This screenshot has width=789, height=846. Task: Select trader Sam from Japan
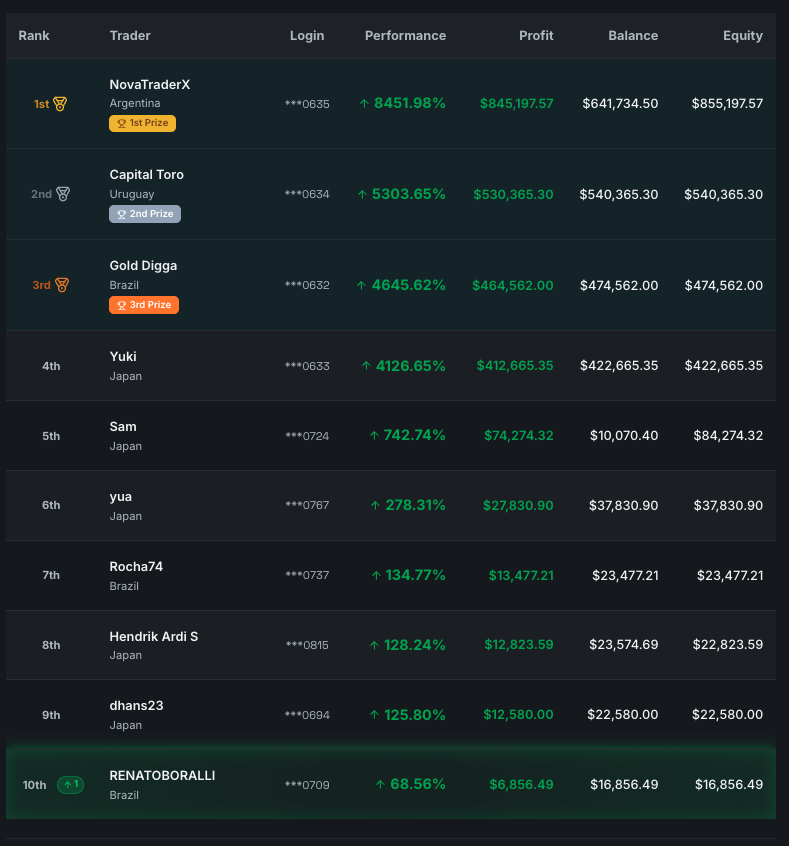(123, 427)
